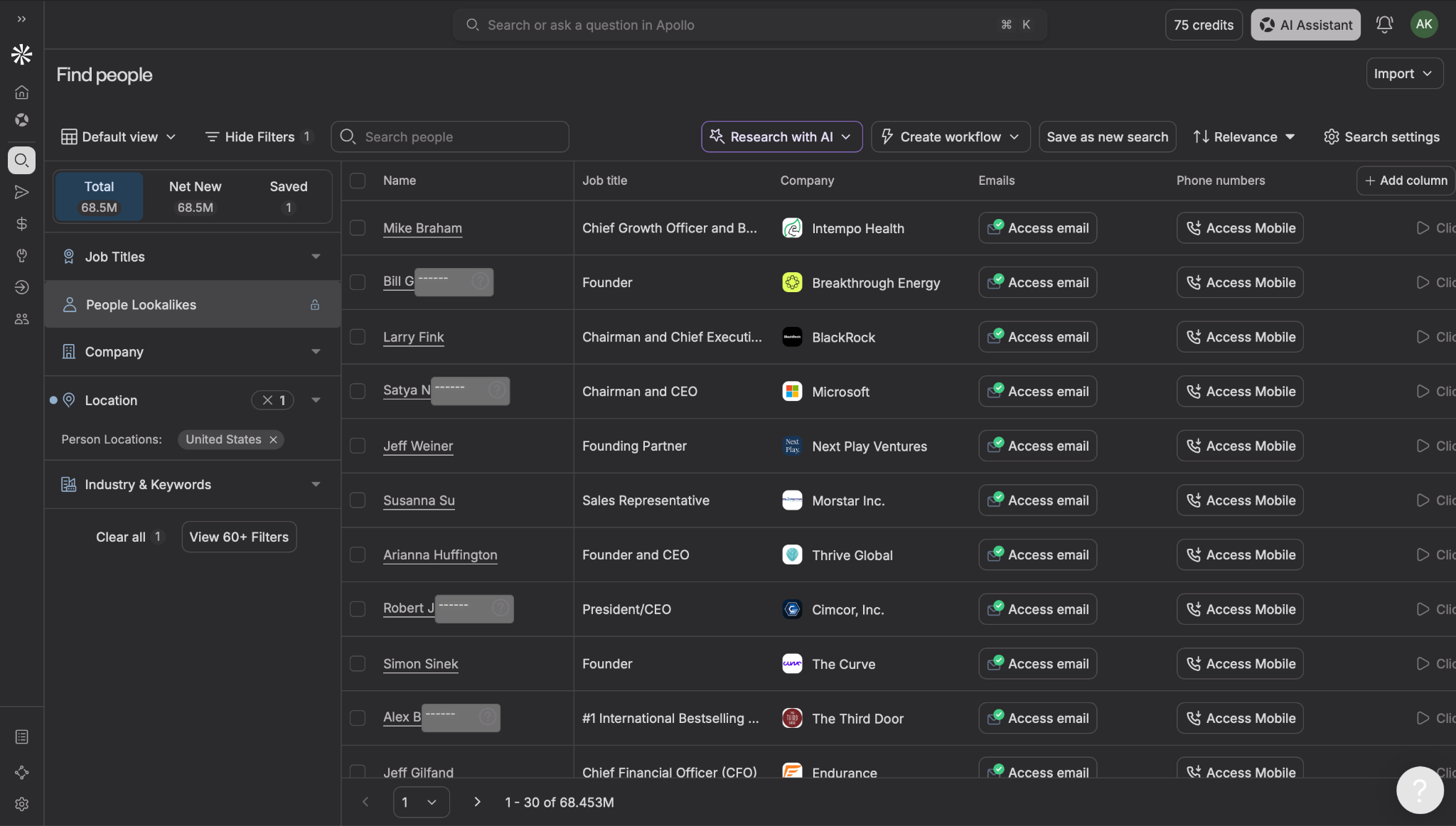Open Arianna Huffington's profile link
1456x826 pixels.
(x=440, y=554)
